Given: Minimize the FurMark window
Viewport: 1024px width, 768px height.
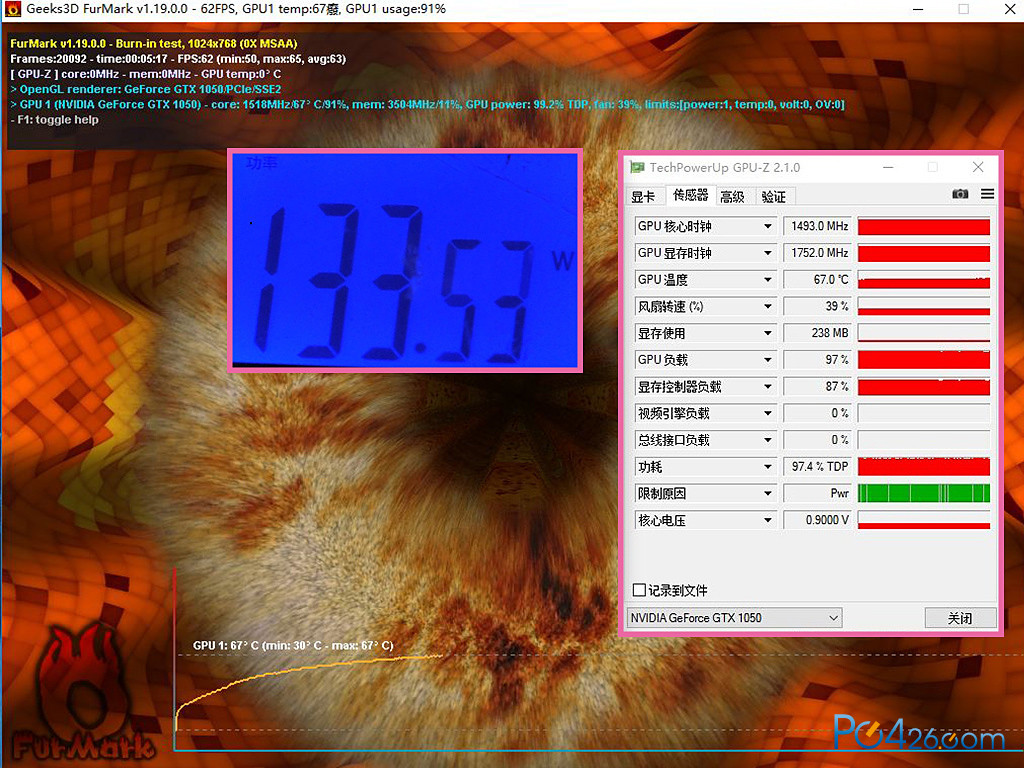Looking at the screenshot, I should (918, 9).
